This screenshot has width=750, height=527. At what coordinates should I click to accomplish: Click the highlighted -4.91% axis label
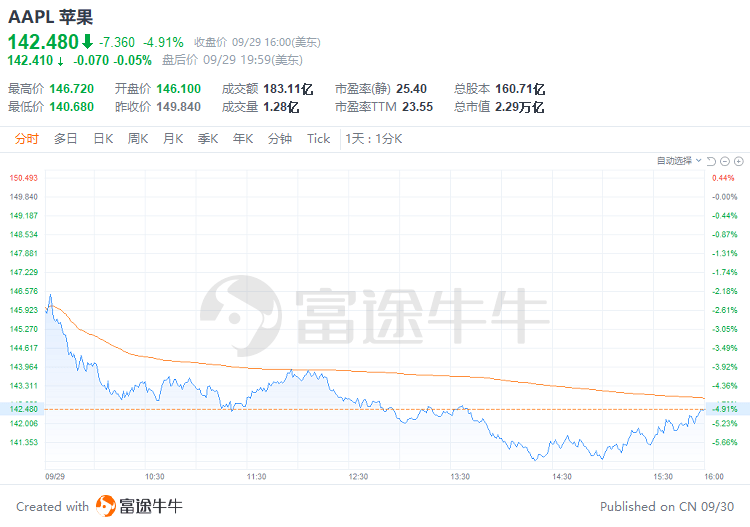point(725,409)
